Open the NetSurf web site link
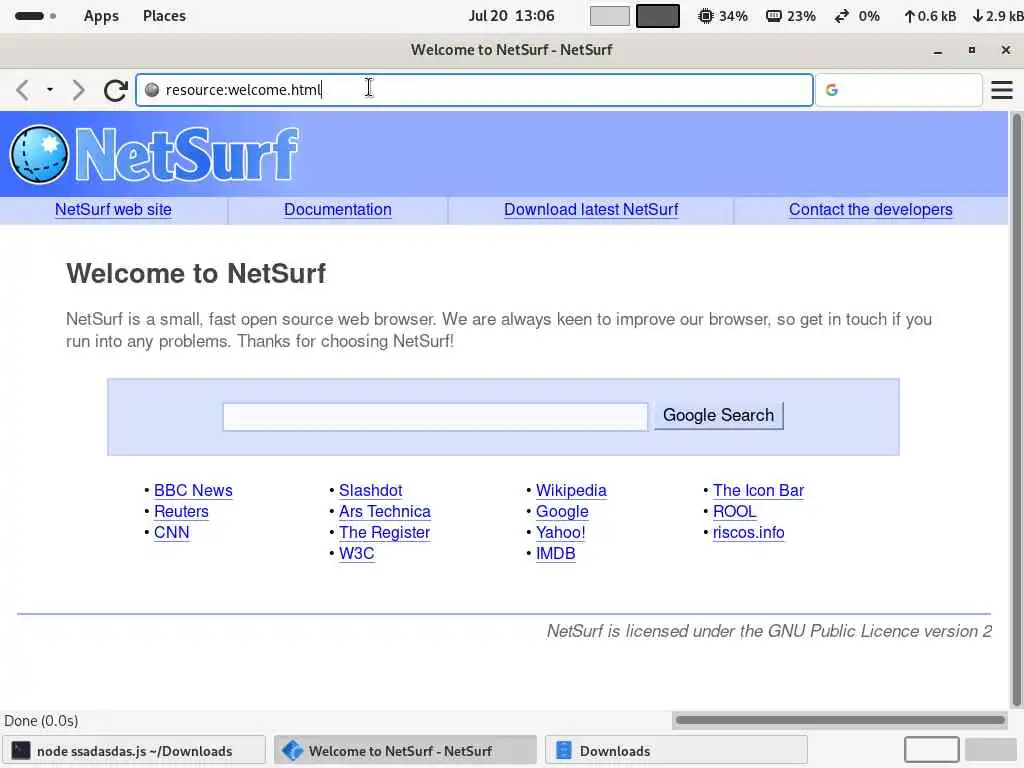Screen dimensions: 1024x768 coord(114,210)
